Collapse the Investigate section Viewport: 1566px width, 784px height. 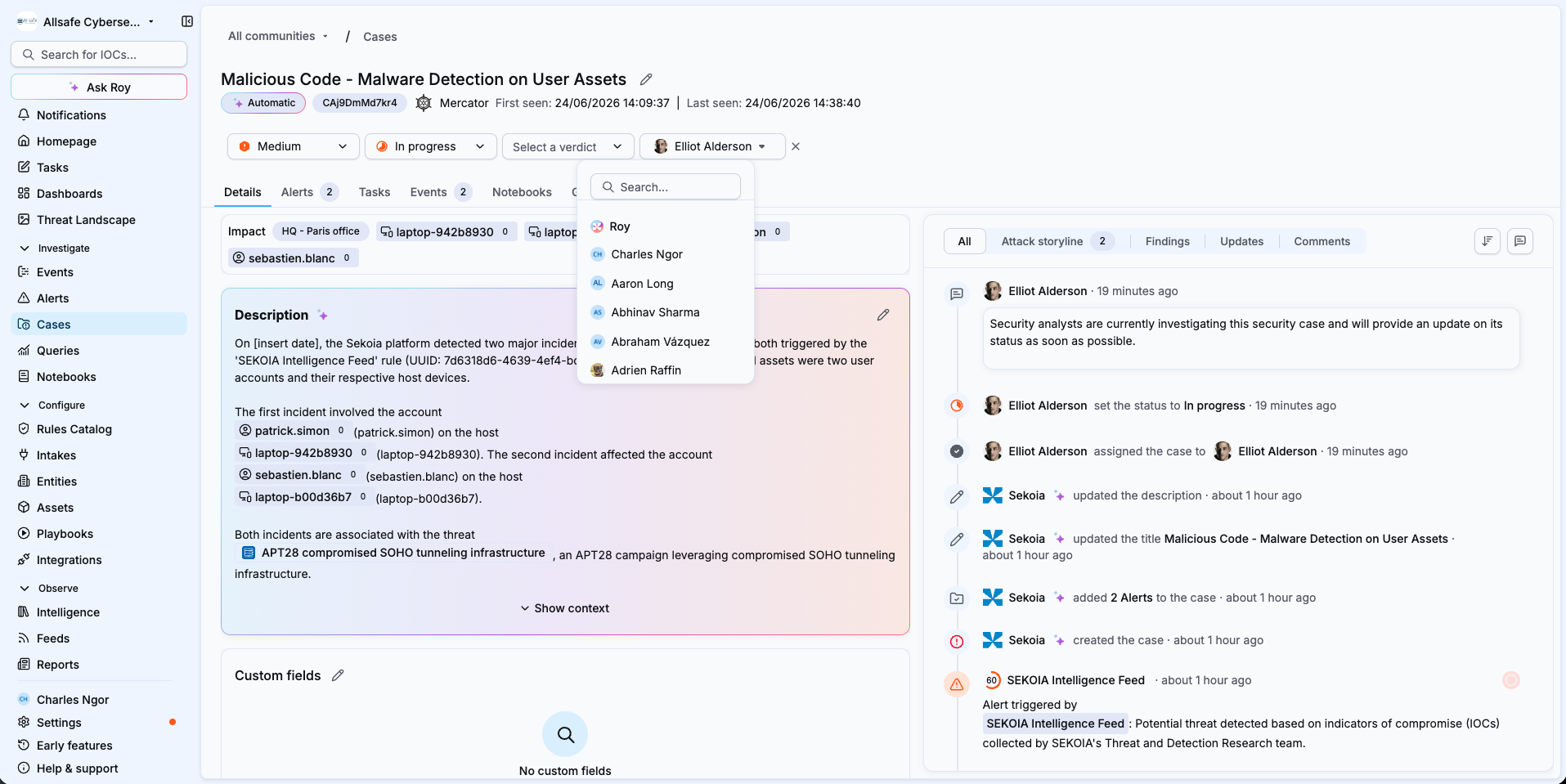coord(54,248)
